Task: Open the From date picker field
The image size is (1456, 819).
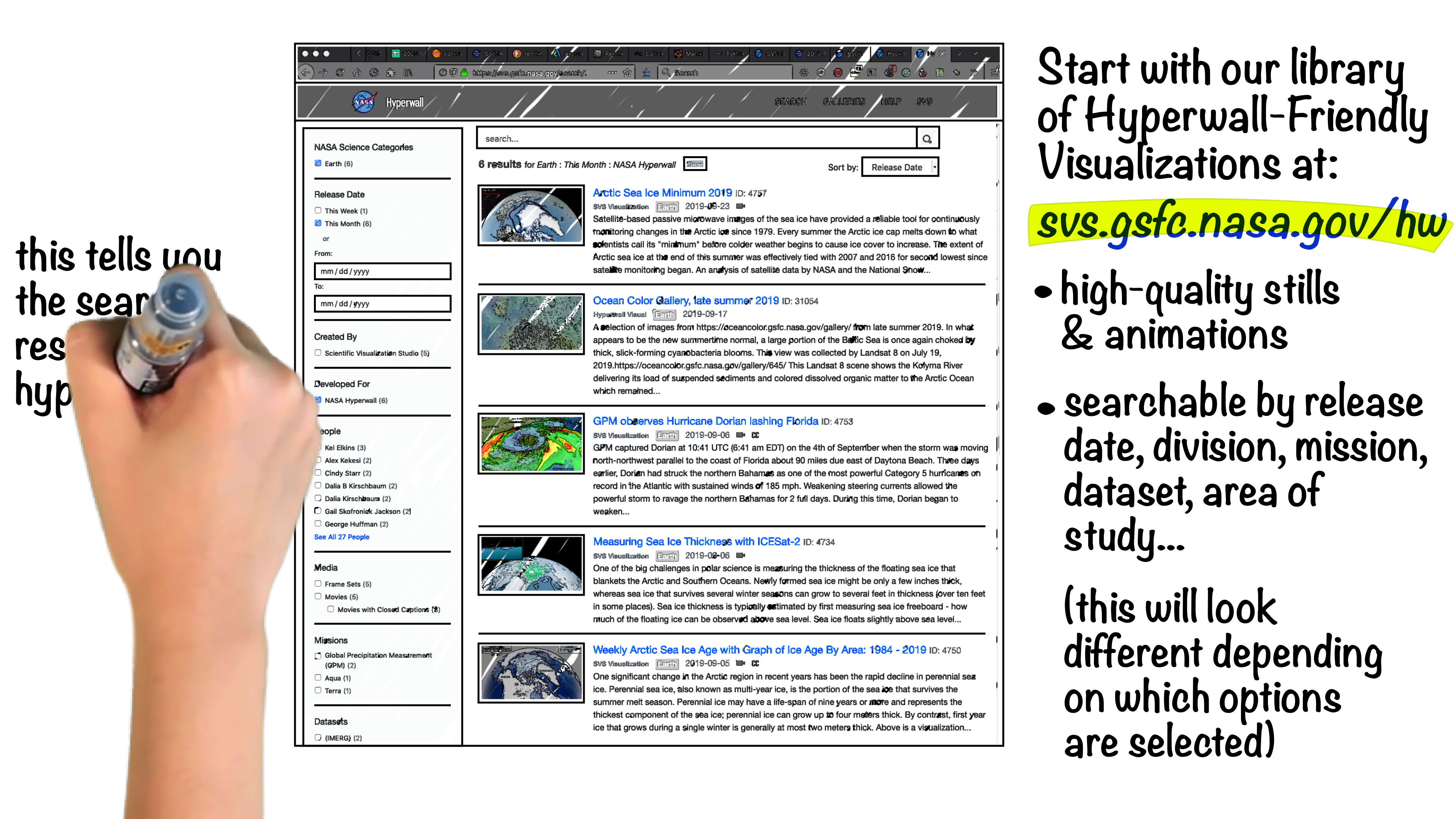Action: click(383, 271)
